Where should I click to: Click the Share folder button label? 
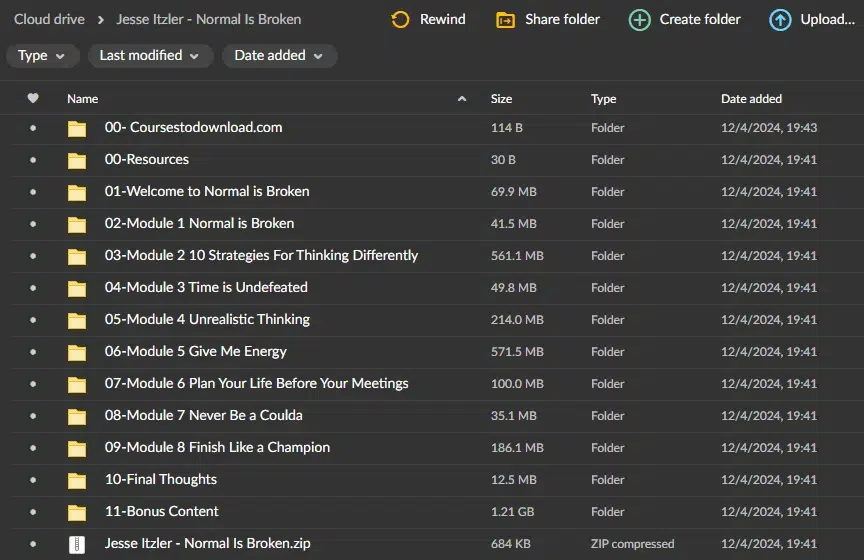point(562,19)
